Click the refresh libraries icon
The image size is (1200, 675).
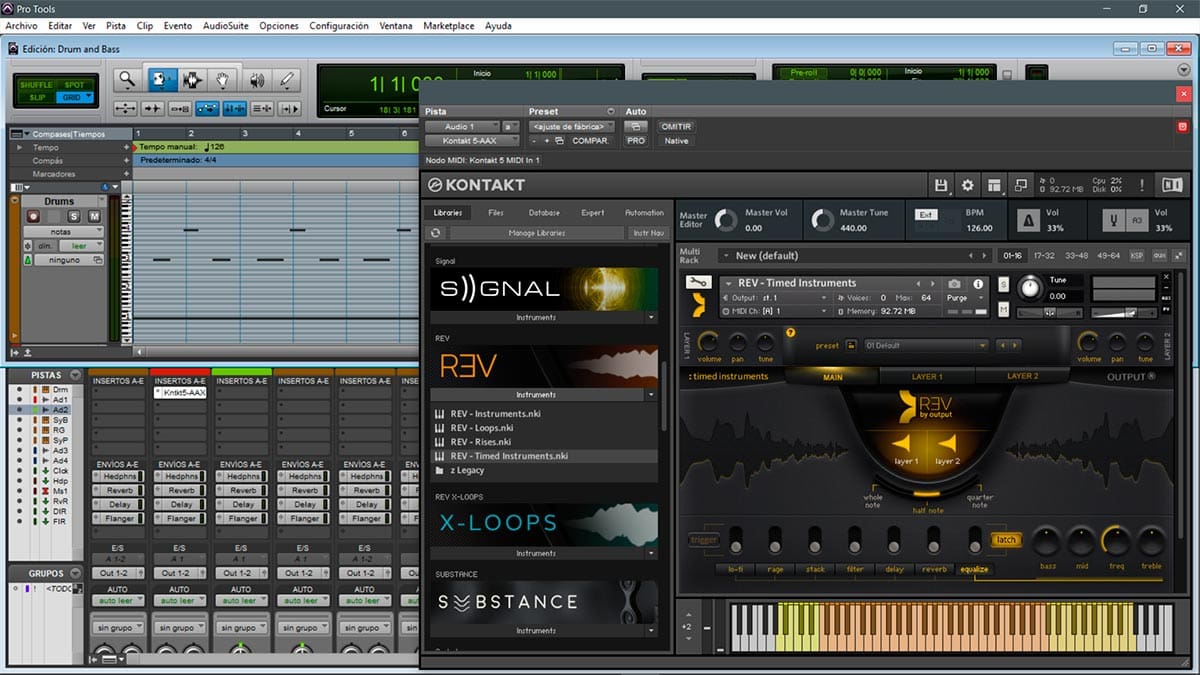tap(435, 233)
